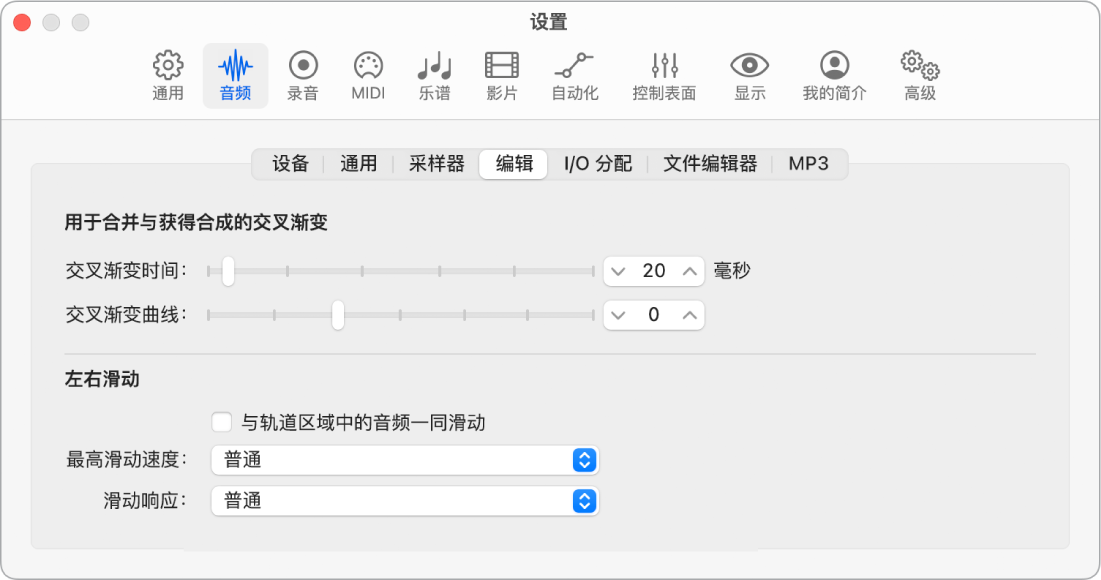Switch to the 文件编辑器 tab
Image resolution: width=1101 pixels, height=580 pixels.
click(x=710, y=164)
